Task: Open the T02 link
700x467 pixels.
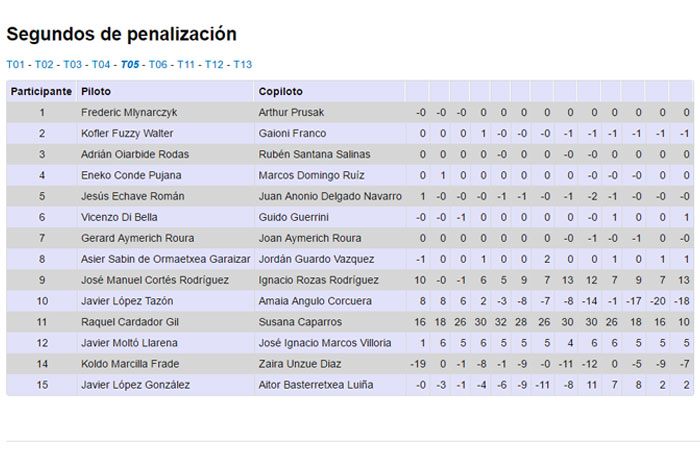Action: pos(44,65)
